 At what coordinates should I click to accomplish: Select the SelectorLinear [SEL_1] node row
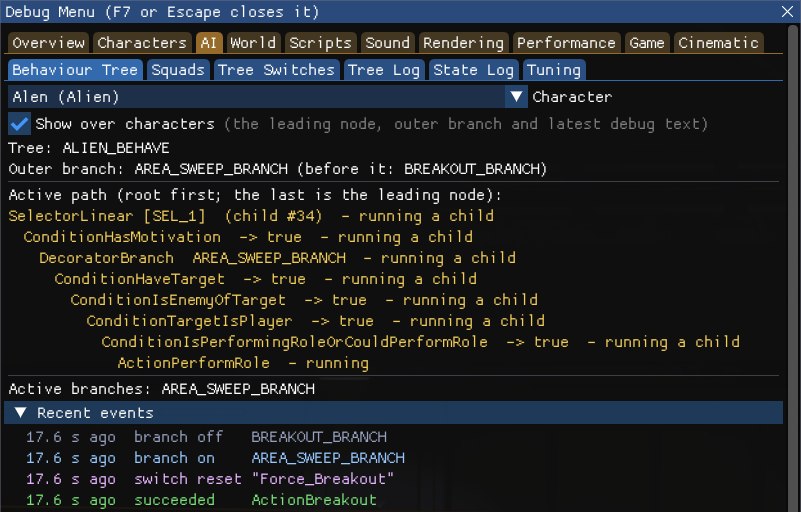coord(251,216)
